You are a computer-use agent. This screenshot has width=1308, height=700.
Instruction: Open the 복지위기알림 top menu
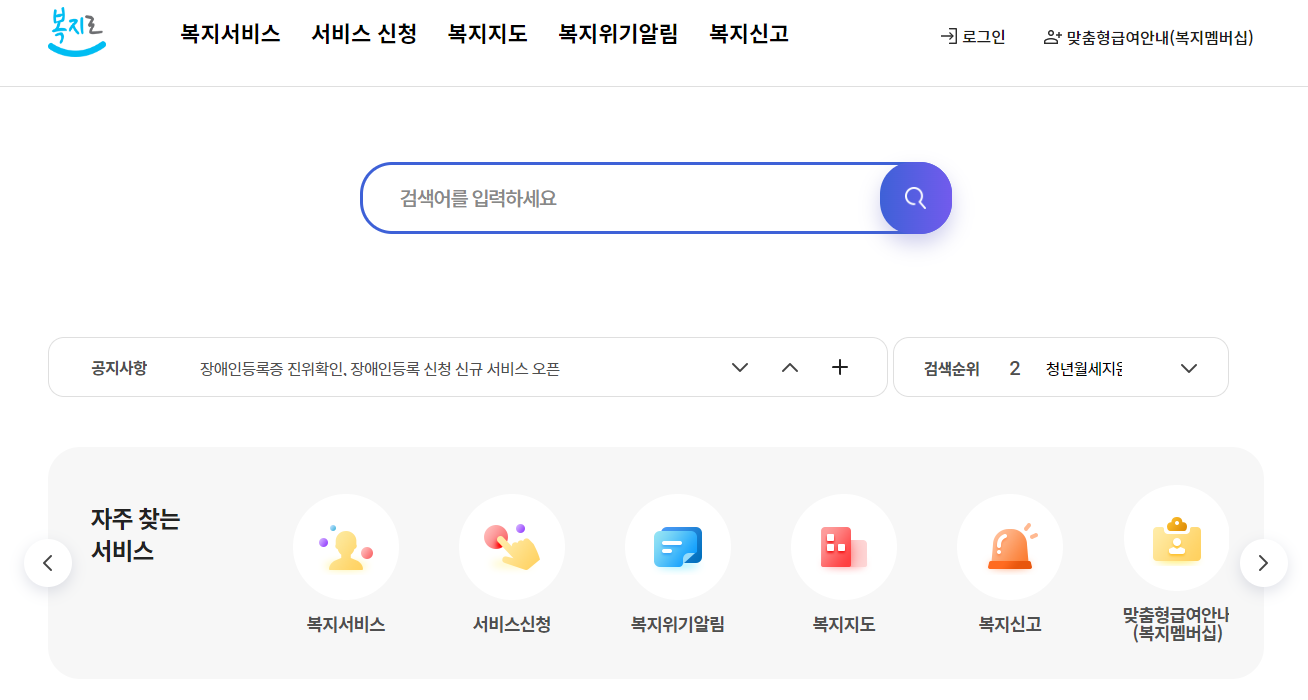(x=618, y=34)
